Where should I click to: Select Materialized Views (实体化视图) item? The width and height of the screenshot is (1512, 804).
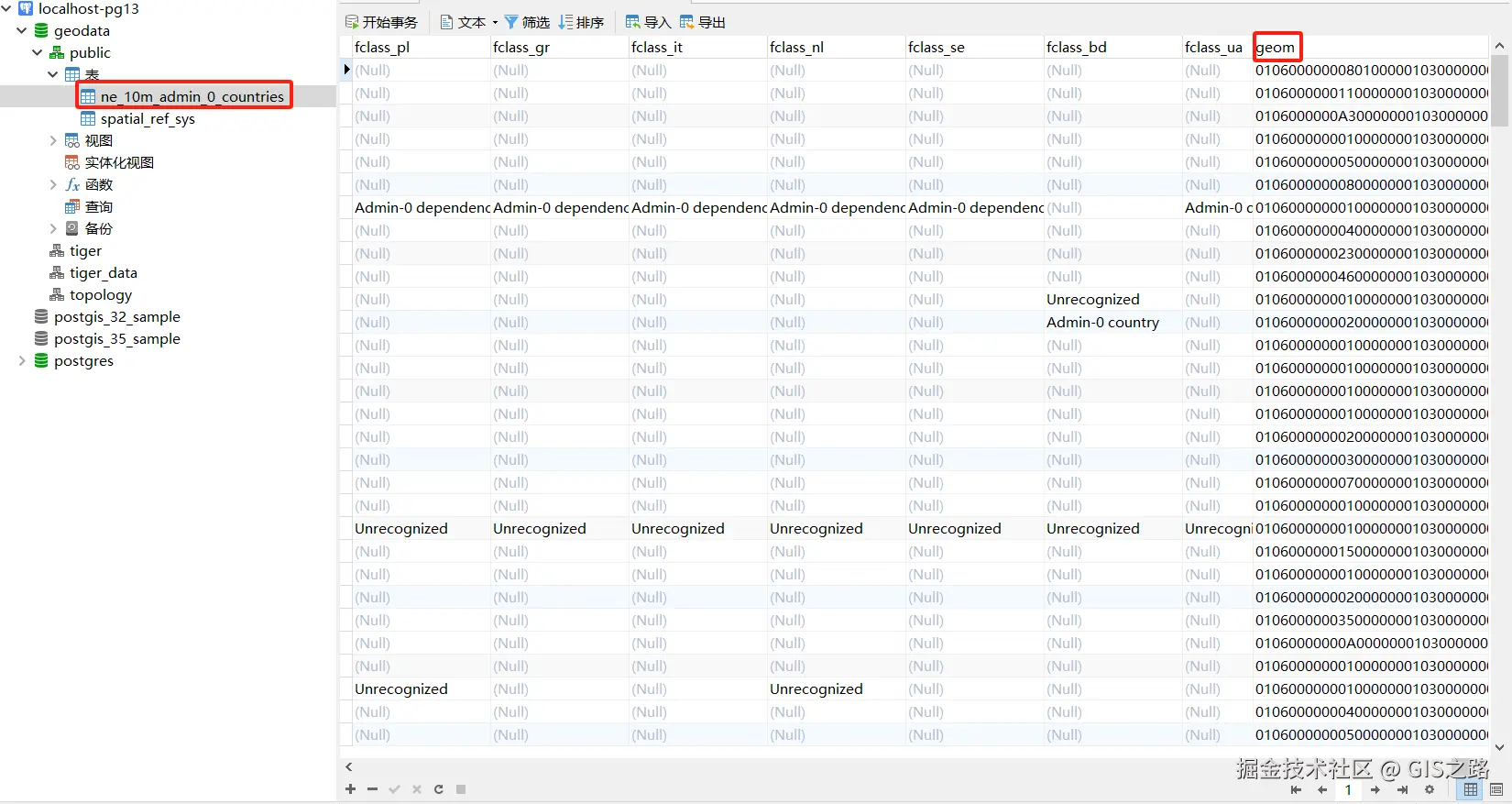[119, 162]
